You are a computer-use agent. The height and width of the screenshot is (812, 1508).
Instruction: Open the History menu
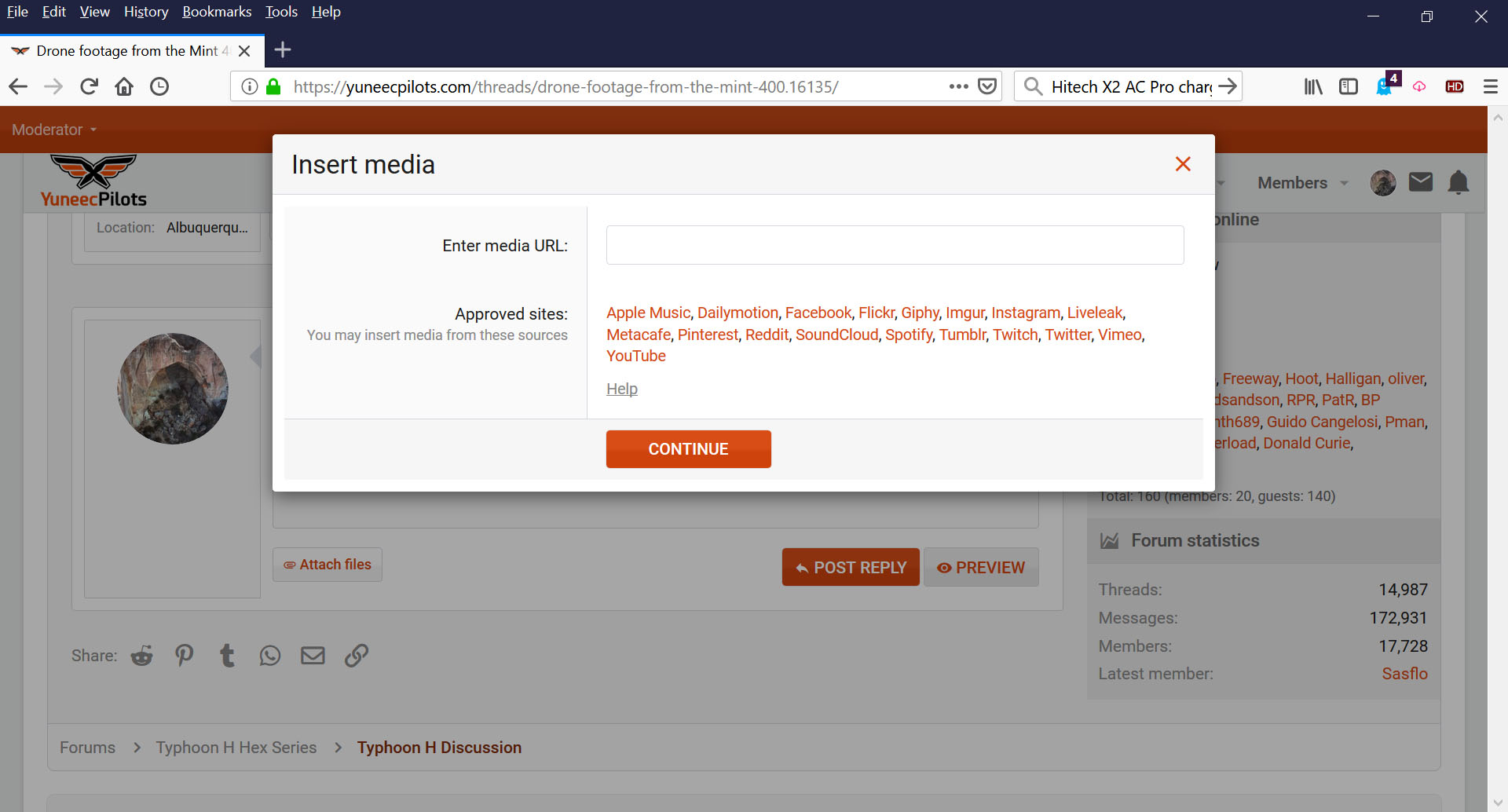[146, 12]
